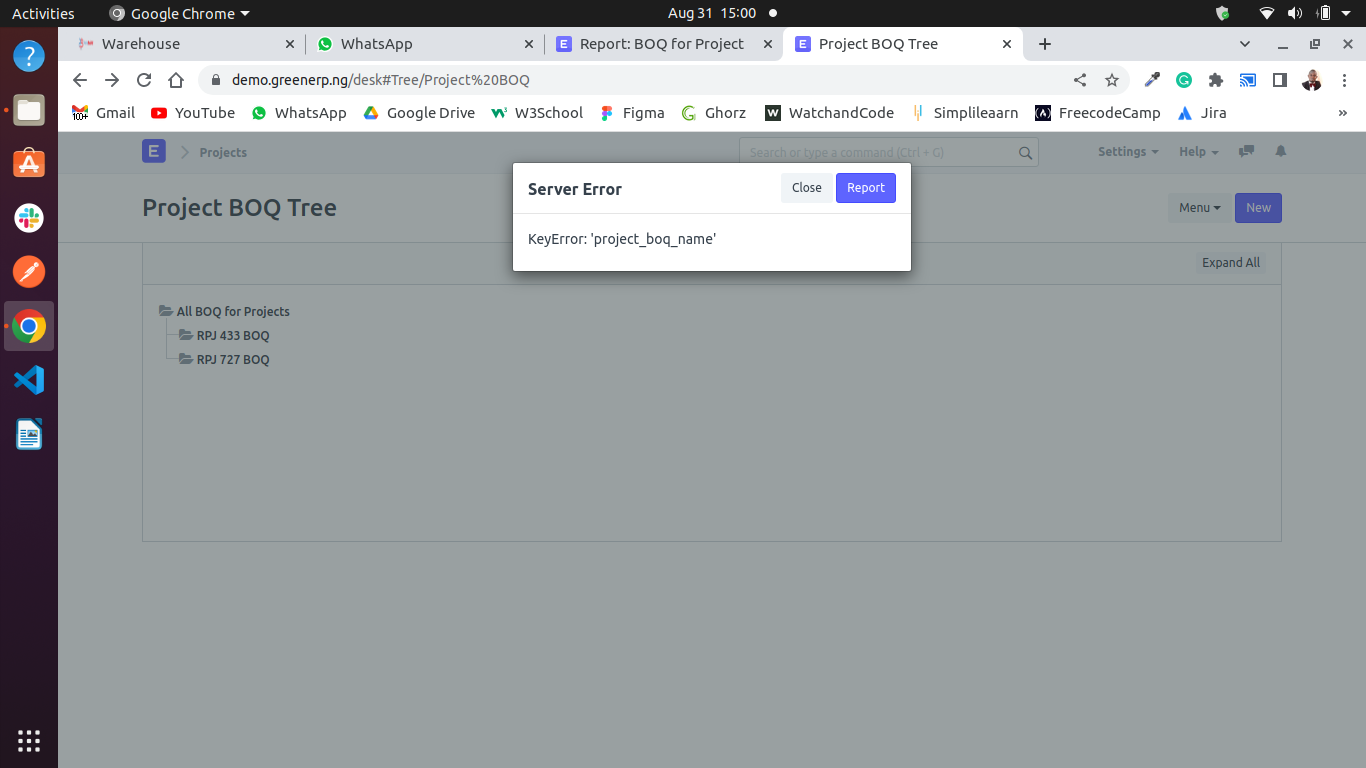The height and width of the screenshot is (768, 1366).
Task: Open the Figma bookmark
Action: click(x=632, y=113)
